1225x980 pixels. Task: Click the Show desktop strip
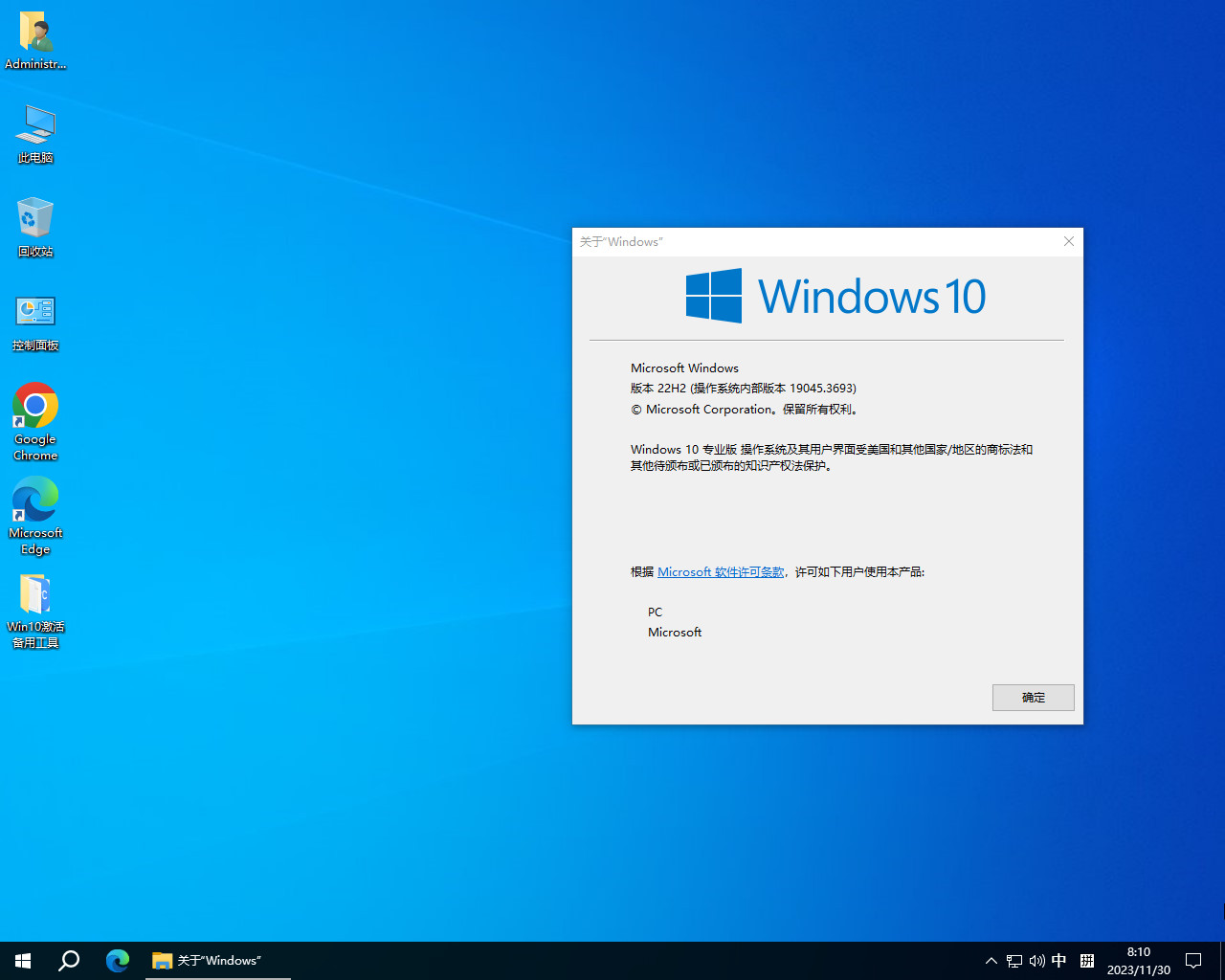(1222, 961)
